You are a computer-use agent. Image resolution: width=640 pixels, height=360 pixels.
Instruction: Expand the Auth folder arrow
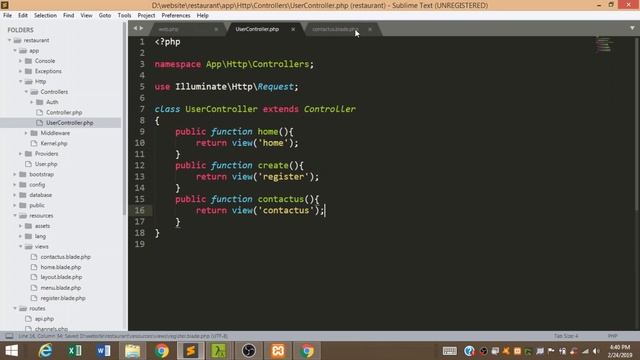tap(32, 102)
